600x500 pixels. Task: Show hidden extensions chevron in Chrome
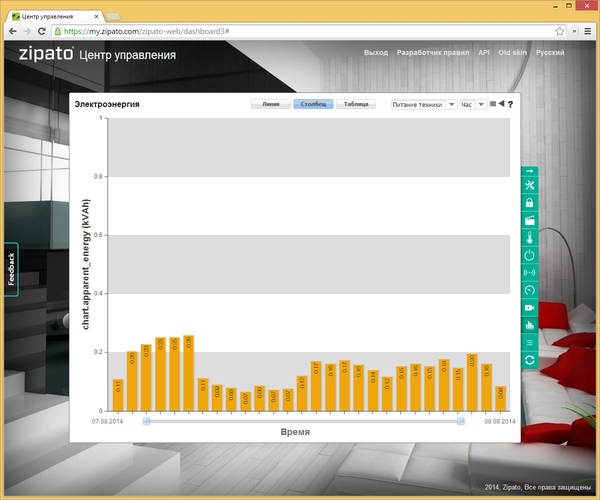(x=575, y=31)
